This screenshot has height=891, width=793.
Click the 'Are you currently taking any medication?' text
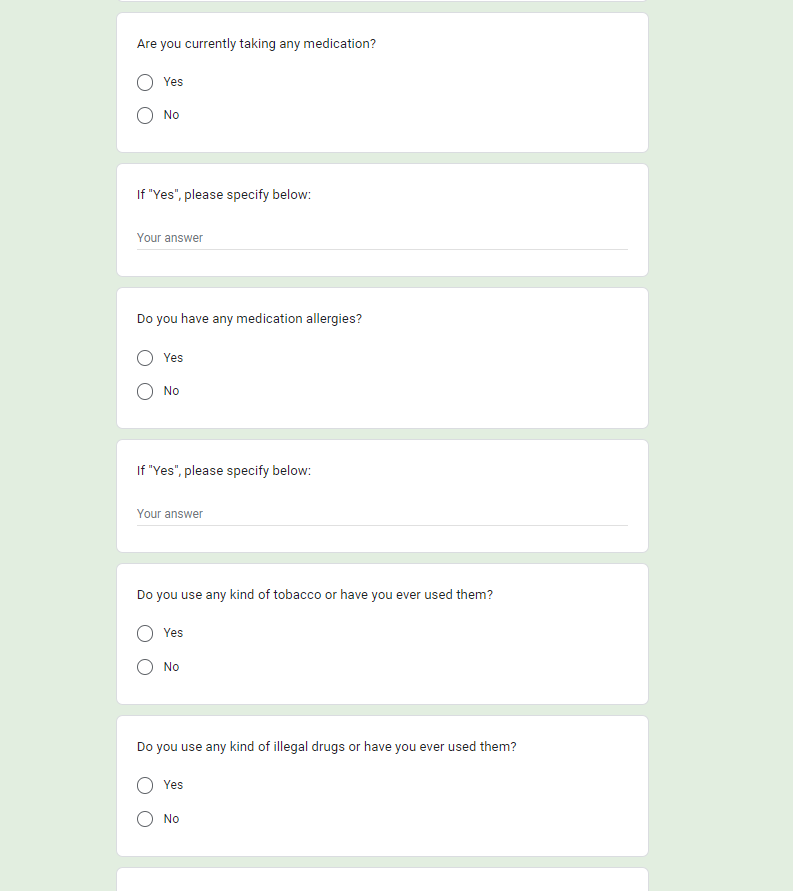[x=256, y=44]
